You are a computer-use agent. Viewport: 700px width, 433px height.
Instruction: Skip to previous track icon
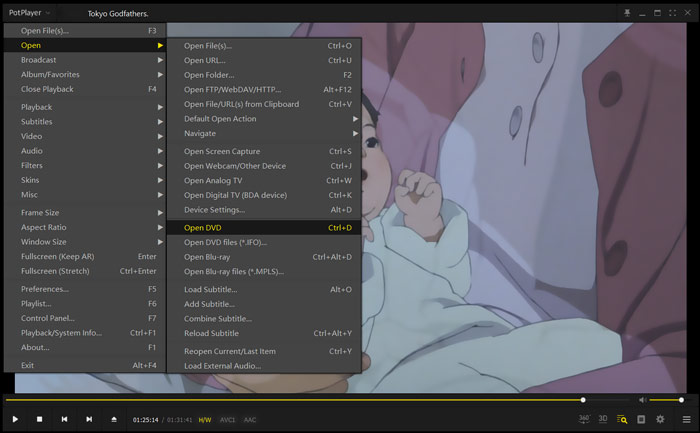pyautogui.click(x=64, y=419)
